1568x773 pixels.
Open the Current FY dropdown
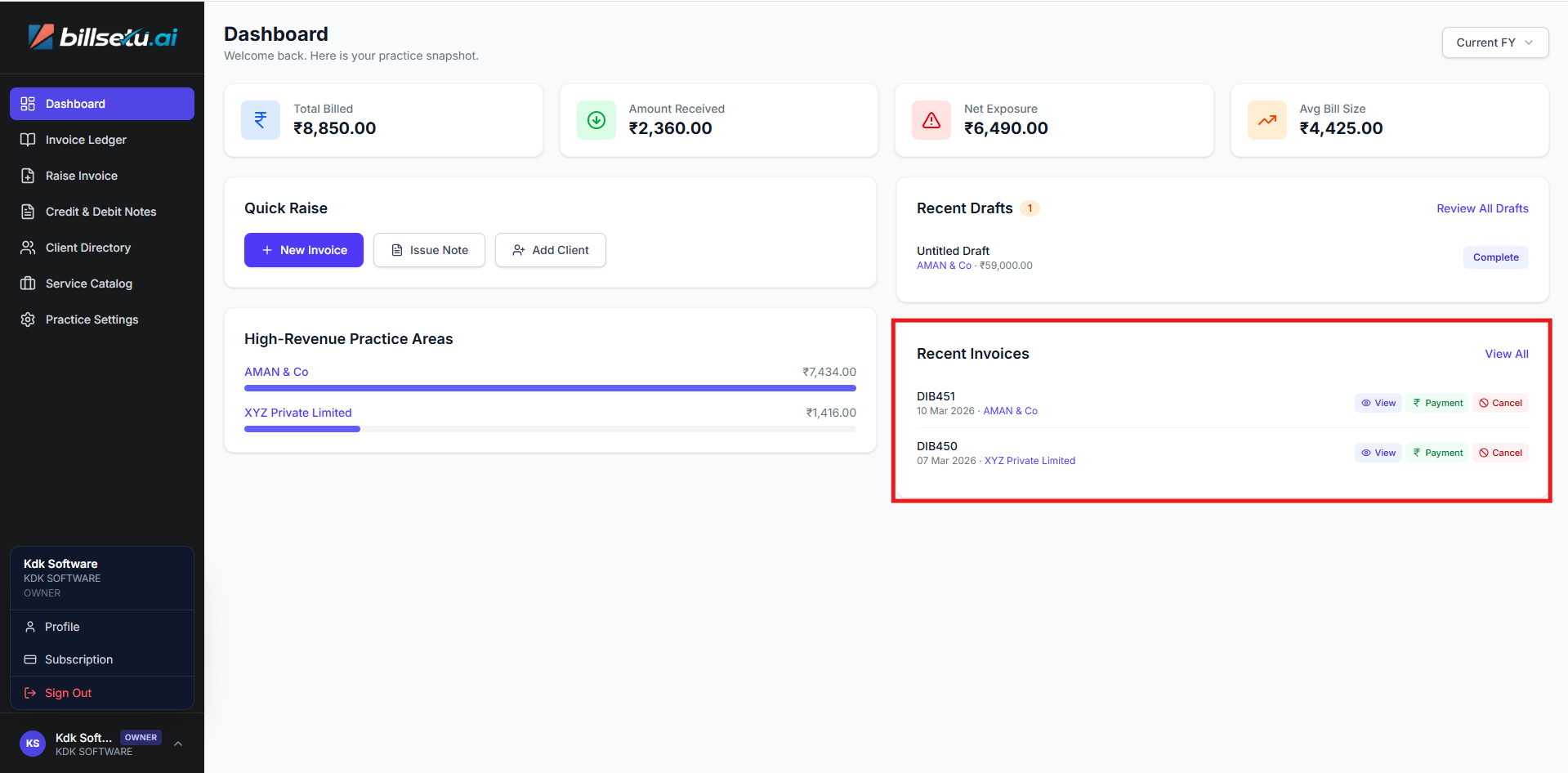point(1494,42)
